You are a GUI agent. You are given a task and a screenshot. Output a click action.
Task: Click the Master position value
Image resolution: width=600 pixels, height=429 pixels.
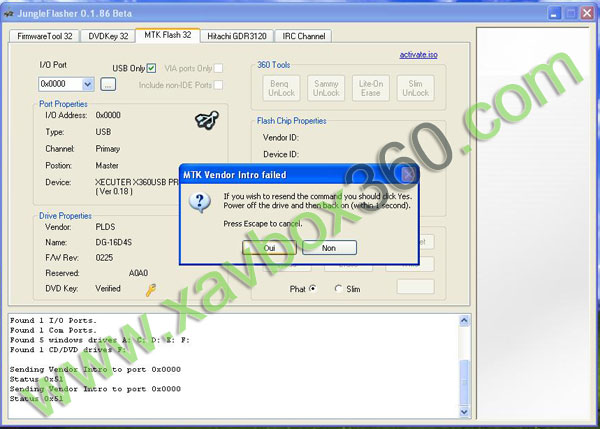pos(107,165)
